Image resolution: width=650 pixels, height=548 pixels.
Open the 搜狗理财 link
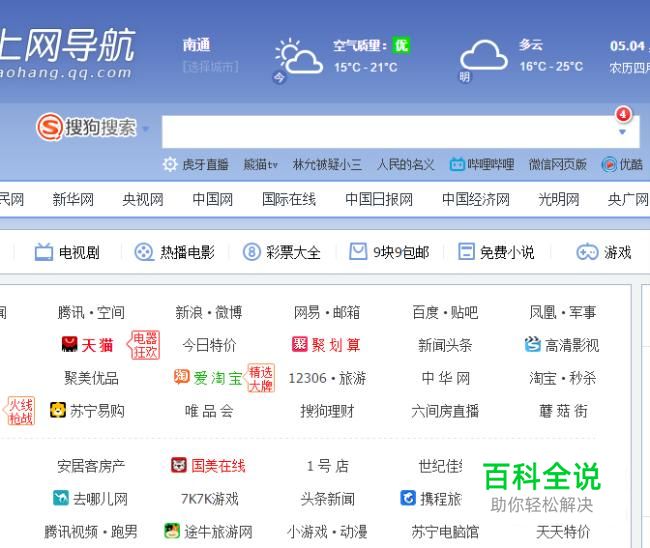point(327,411)
